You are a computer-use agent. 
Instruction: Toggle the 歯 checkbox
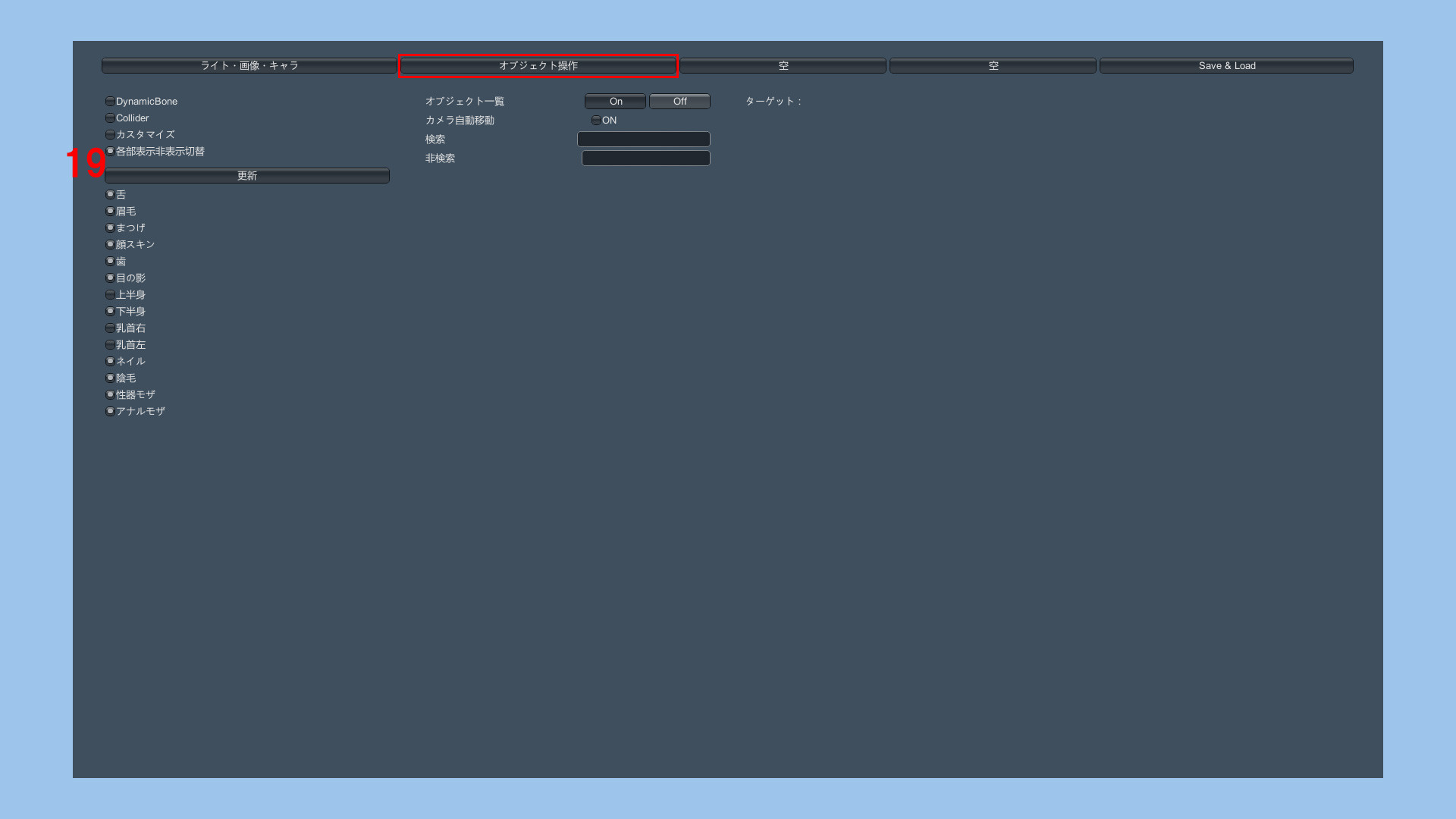point(111,261)
